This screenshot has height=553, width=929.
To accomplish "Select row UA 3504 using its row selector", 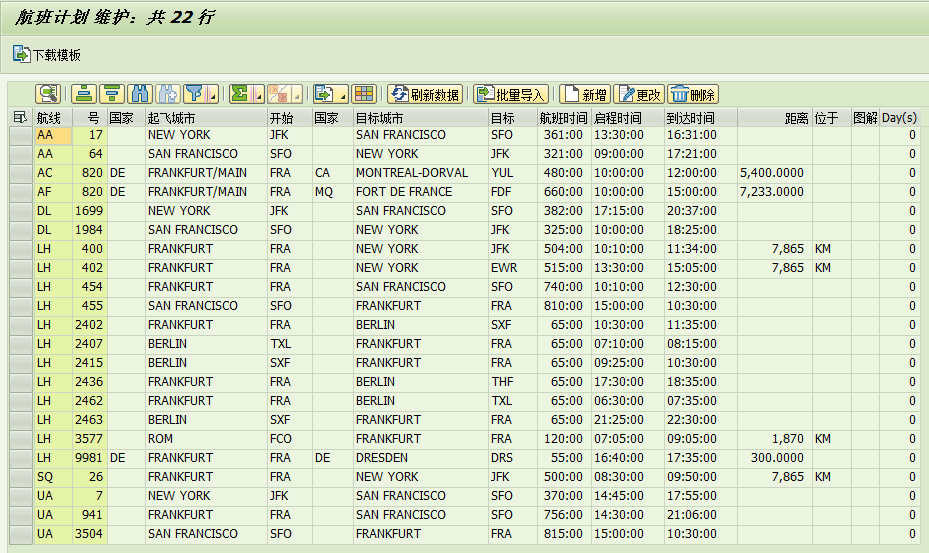I will [x=21, y=534].
